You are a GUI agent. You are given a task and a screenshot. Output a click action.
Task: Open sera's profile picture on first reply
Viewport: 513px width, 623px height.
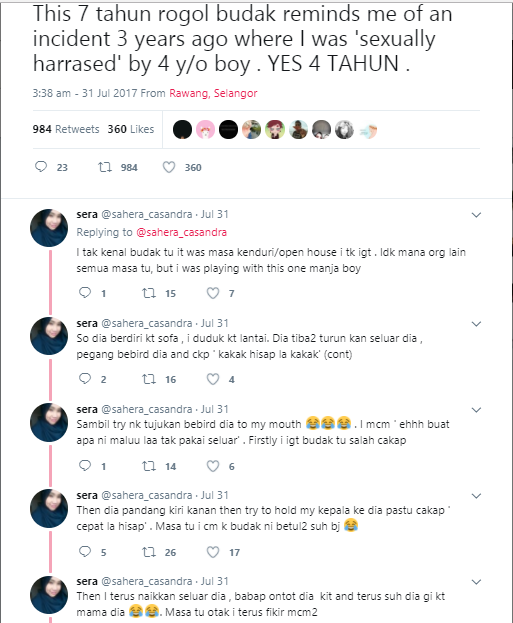[x=49, y=228]
